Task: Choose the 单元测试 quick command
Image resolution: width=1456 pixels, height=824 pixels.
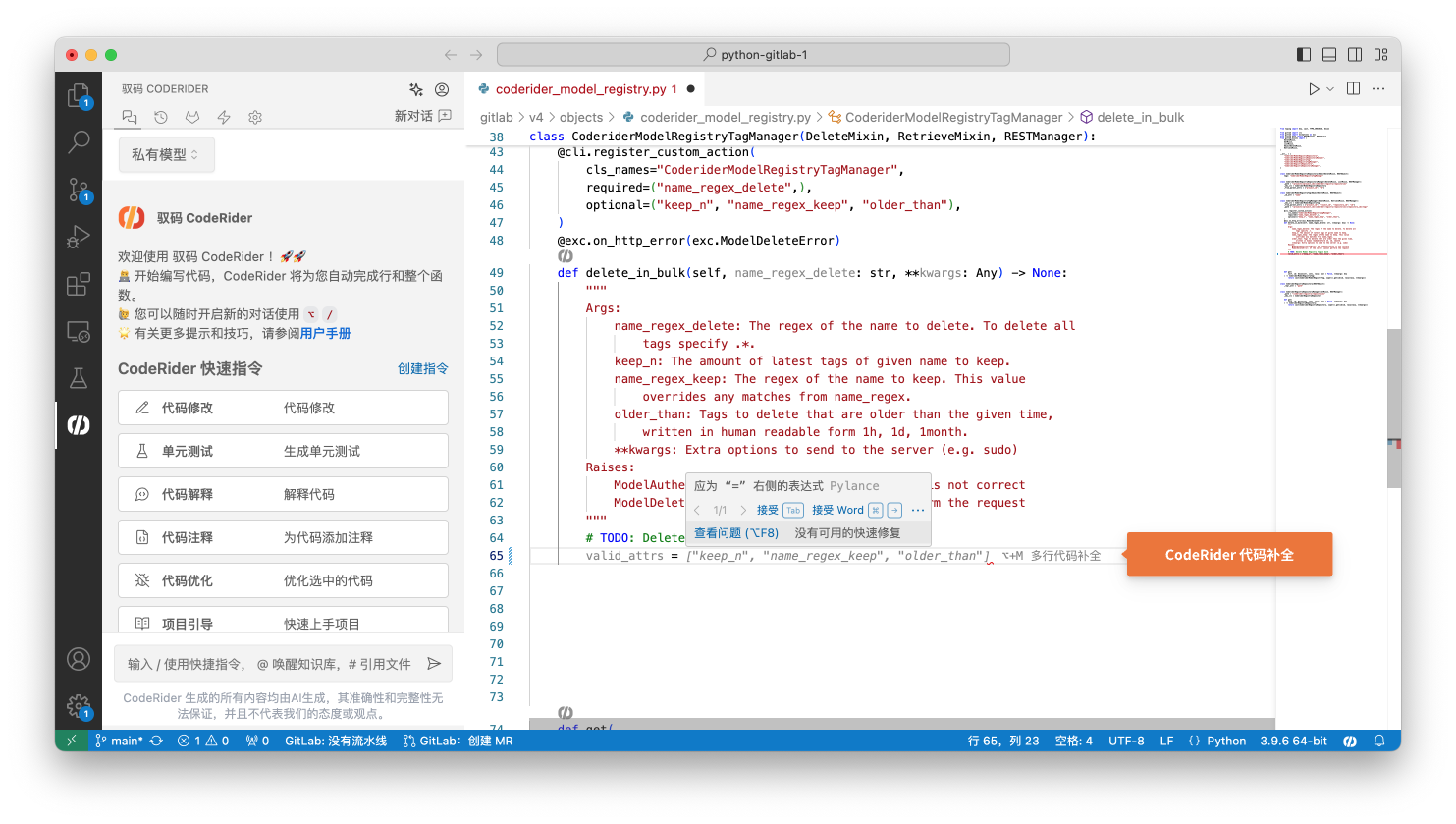Action: pyautogui.click(x=283, y=451)
